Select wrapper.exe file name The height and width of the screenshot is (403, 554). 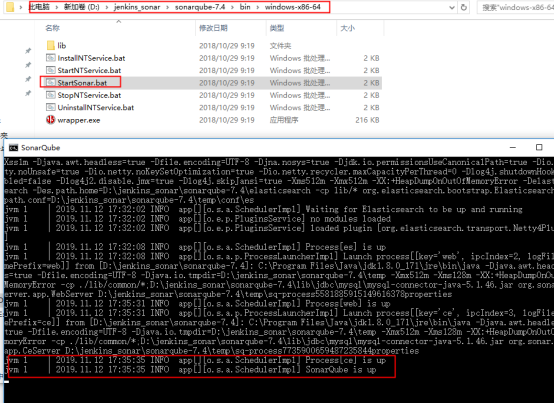(x=79, y=120)
